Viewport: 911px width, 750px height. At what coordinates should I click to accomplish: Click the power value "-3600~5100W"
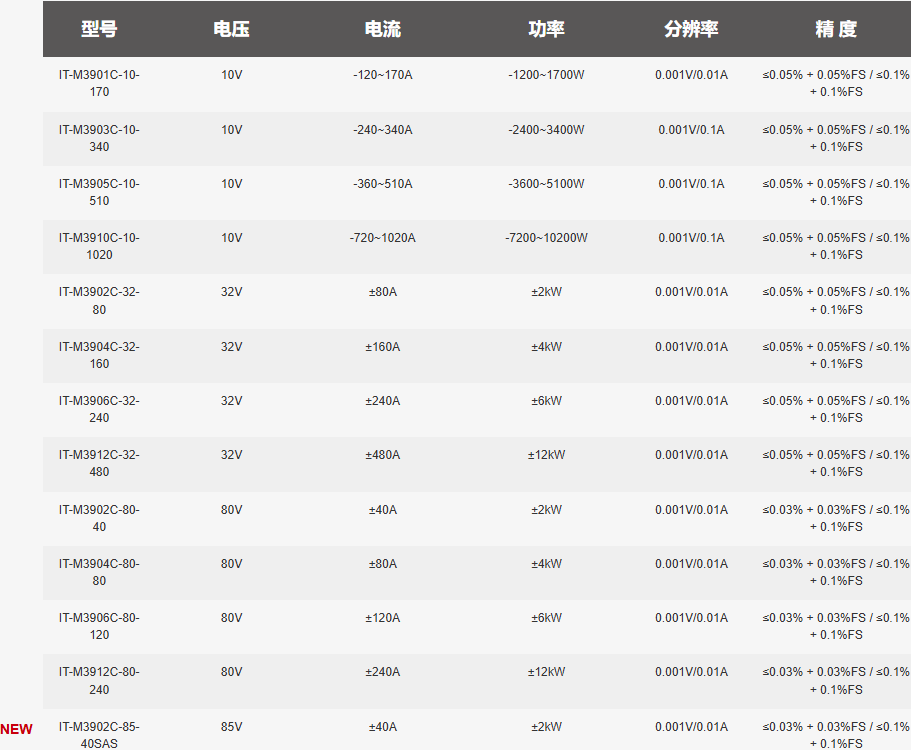[546, 184]
